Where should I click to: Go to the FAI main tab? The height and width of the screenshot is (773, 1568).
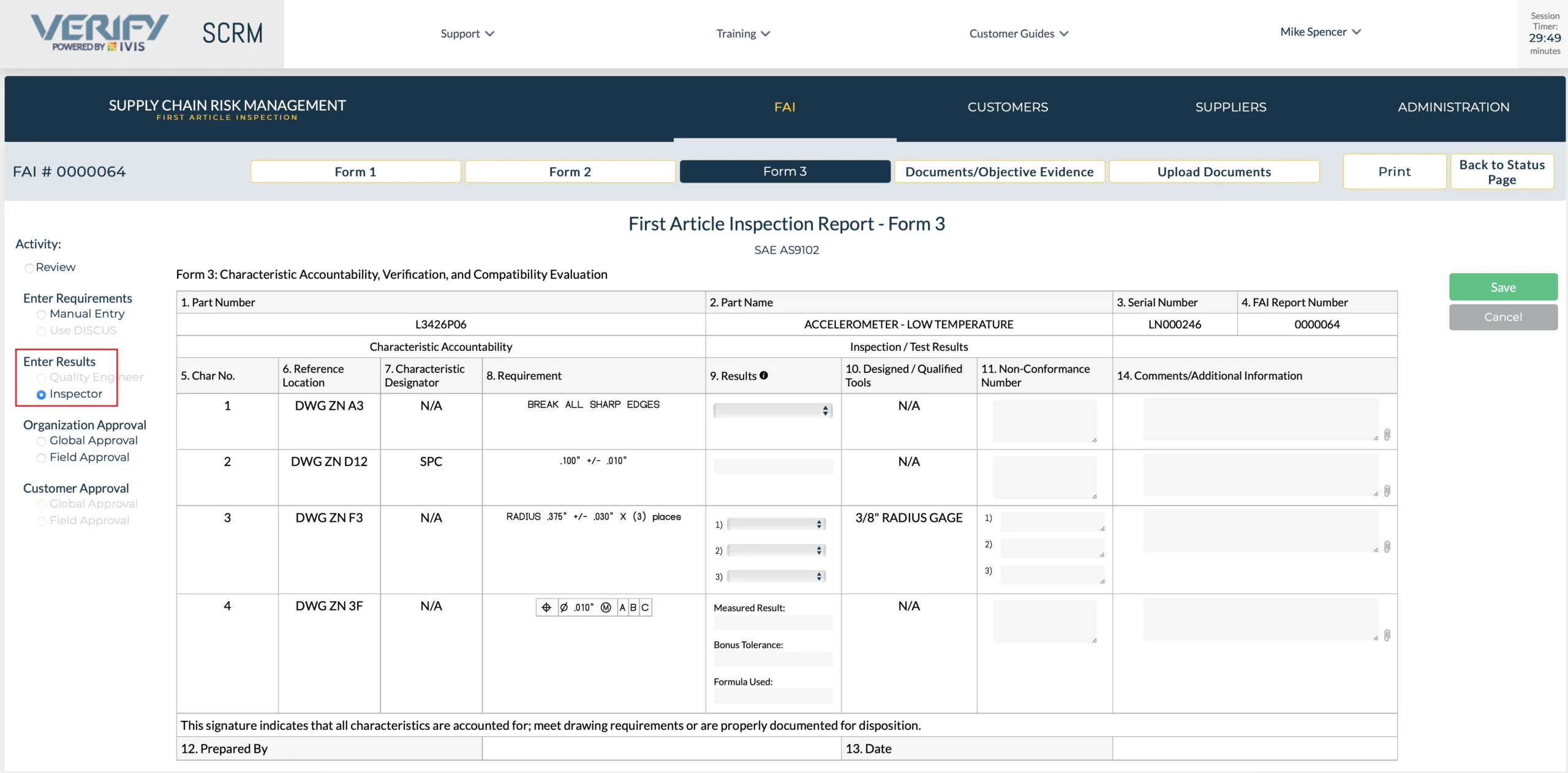pos(785,107)
